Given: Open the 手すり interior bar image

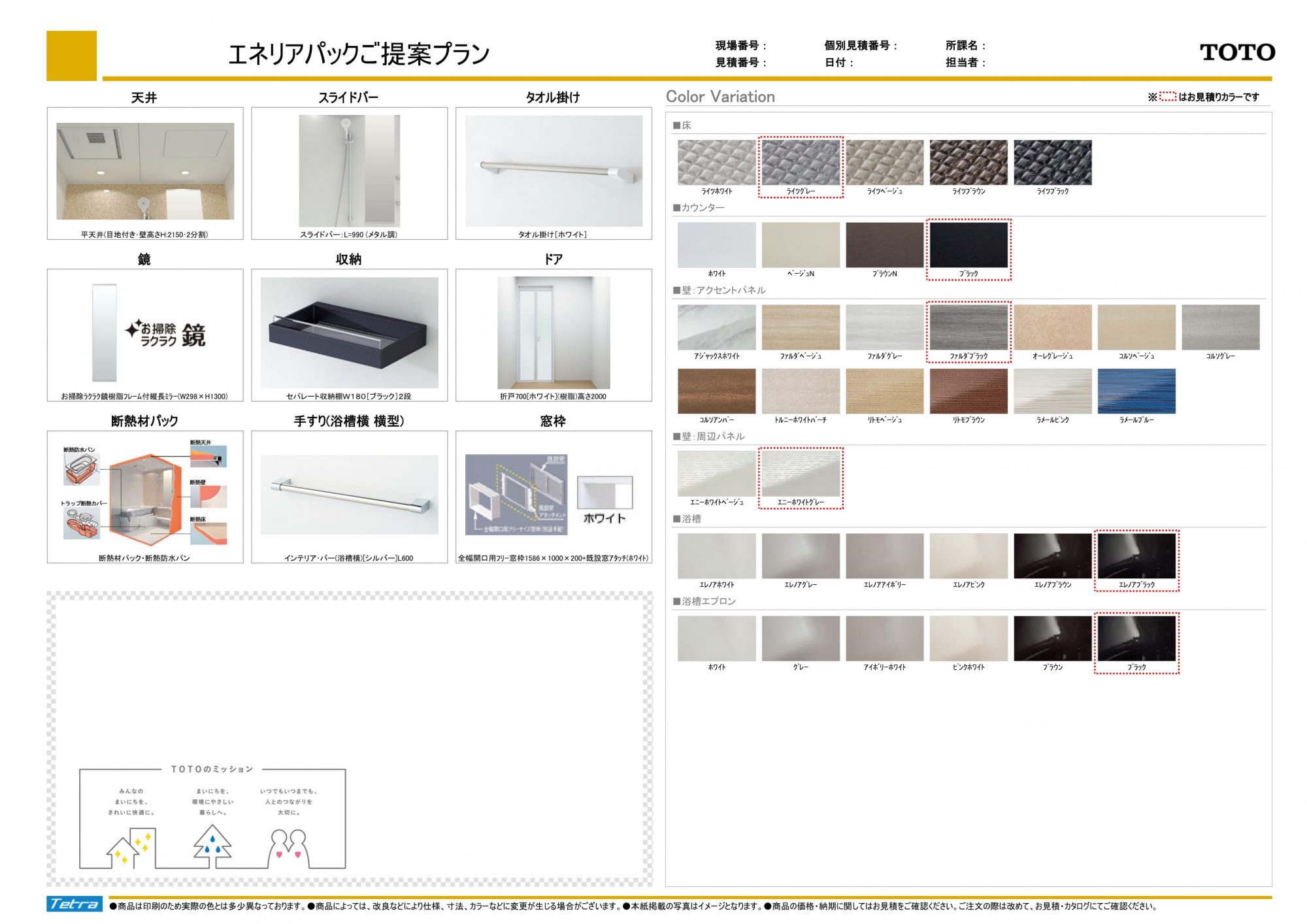Looking at the screenshot, I should click(350, 495).
